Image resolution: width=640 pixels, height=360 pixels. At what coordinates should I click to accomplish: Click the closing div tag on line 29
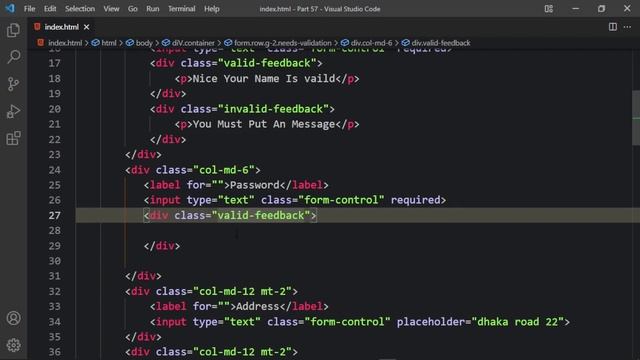162,246
